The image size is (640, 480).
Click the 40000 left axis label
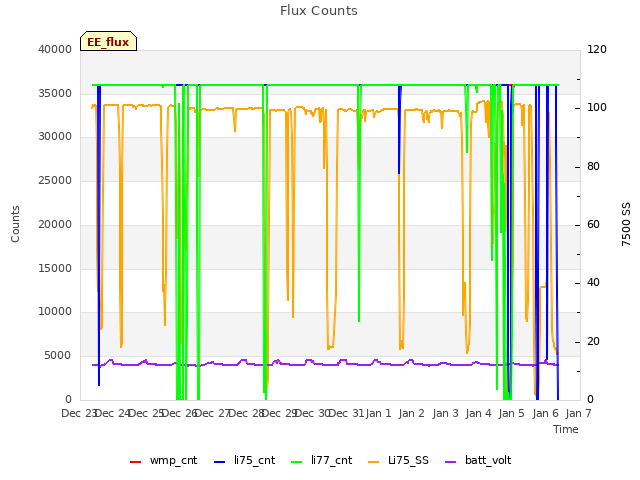point(55,49)
